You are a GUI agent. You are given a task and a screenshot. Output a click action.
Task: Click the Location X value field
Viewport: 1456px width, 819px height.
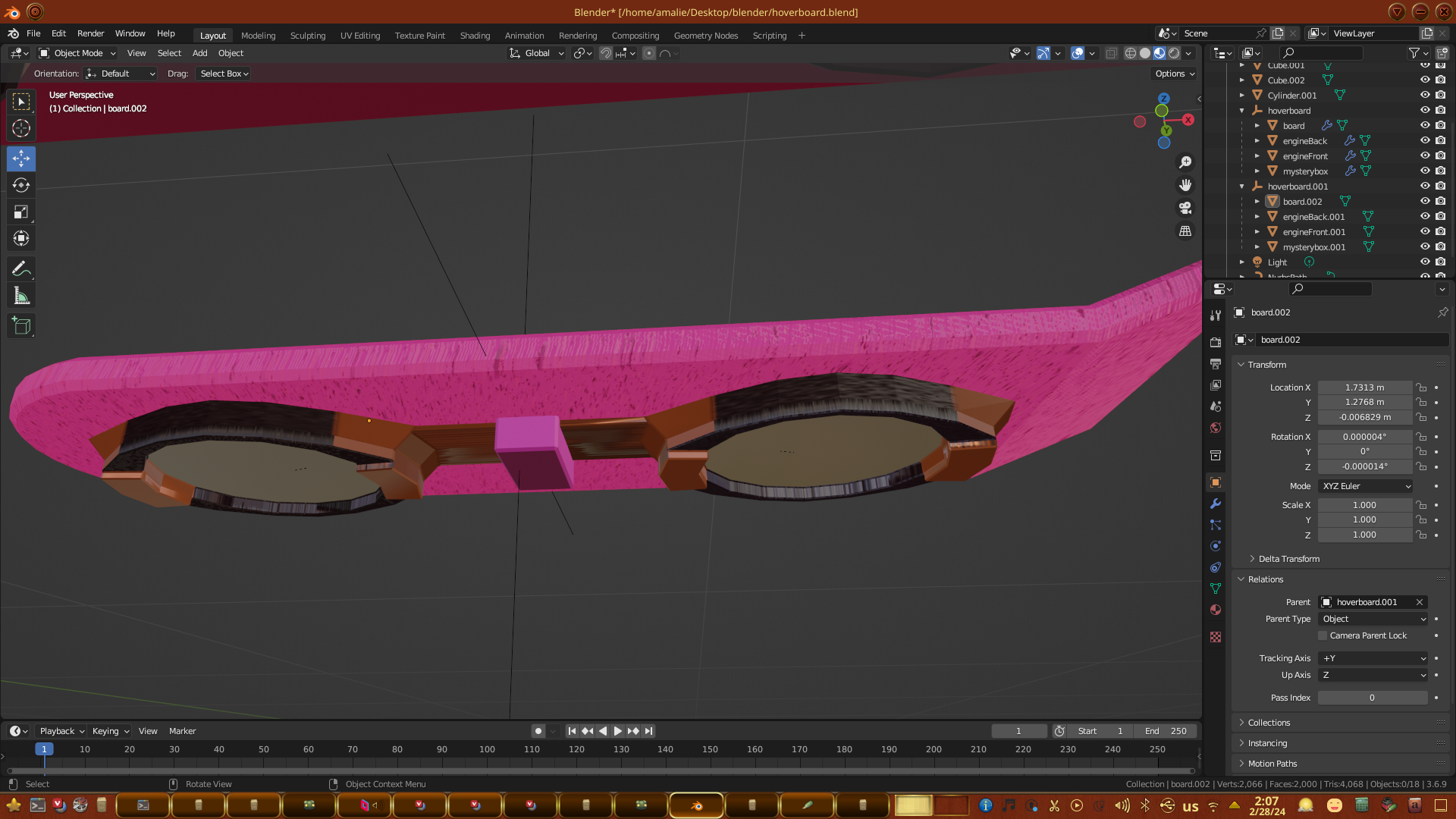1364,388
